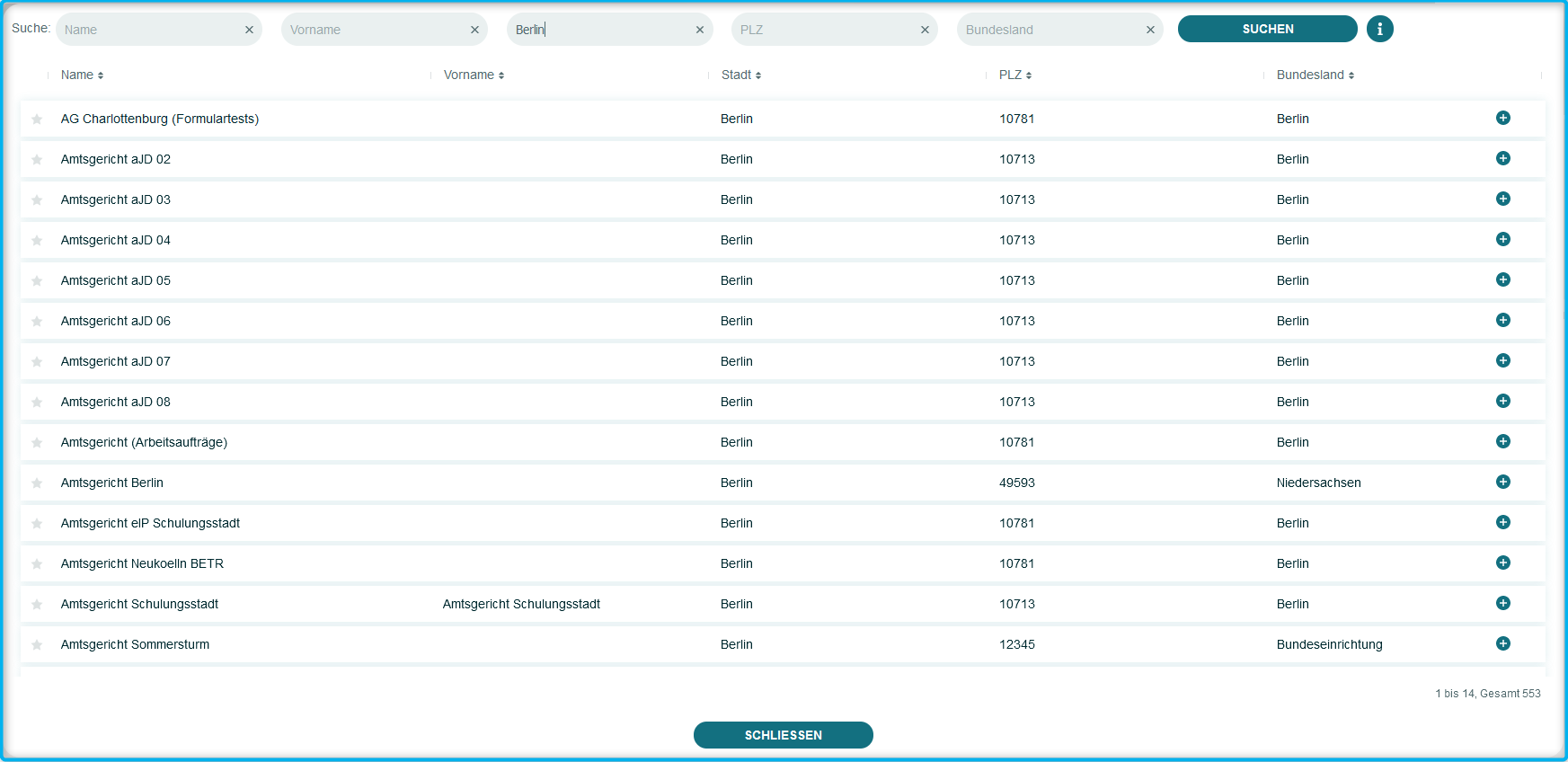This screenshot has height=762, width=1568.
Task: Close the dialog with SCHLIESSEN button
Action: [x=783, y=735]
